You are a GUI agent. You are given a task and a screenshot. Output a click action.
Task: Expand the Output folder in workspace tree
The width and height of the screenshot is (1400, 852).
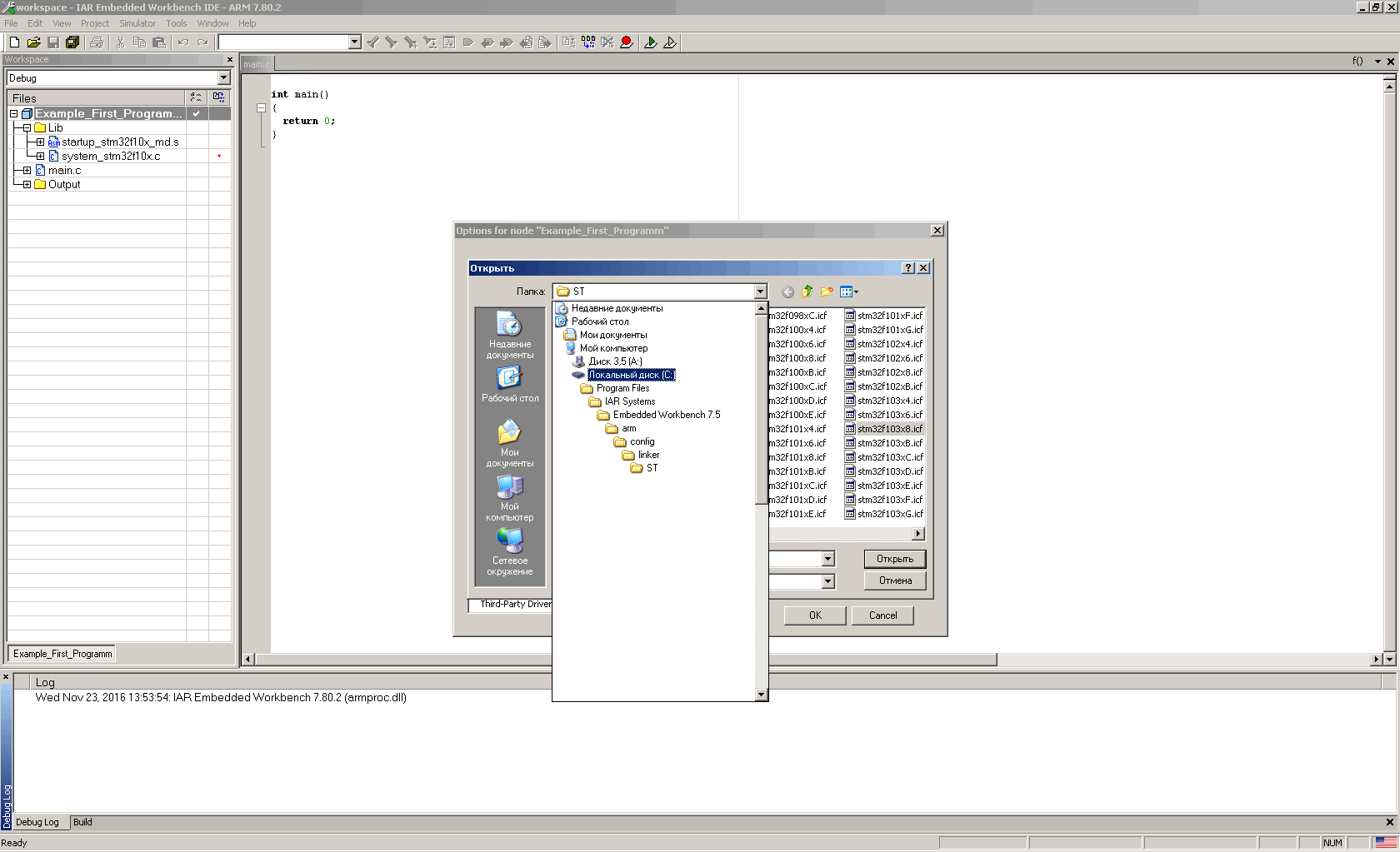pyautogui.click(x=27, y=185)
